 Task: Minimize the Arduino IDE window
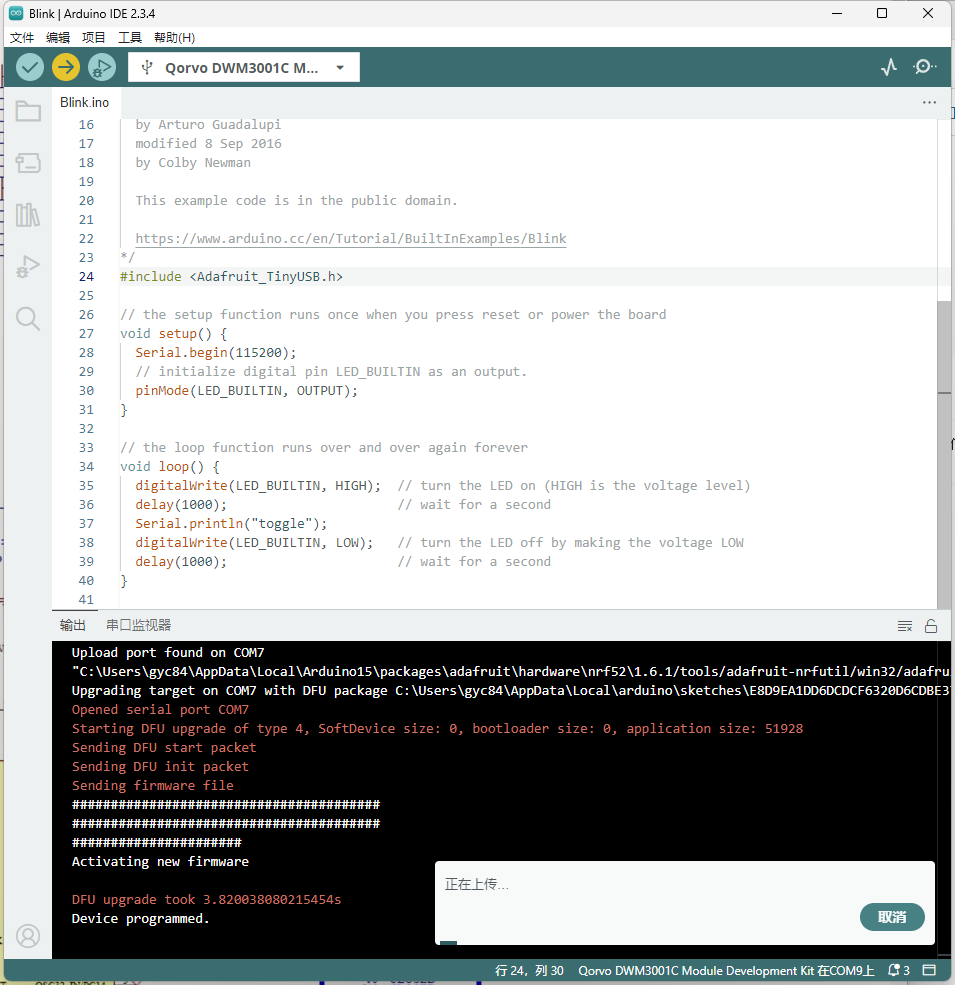(837, 13)
